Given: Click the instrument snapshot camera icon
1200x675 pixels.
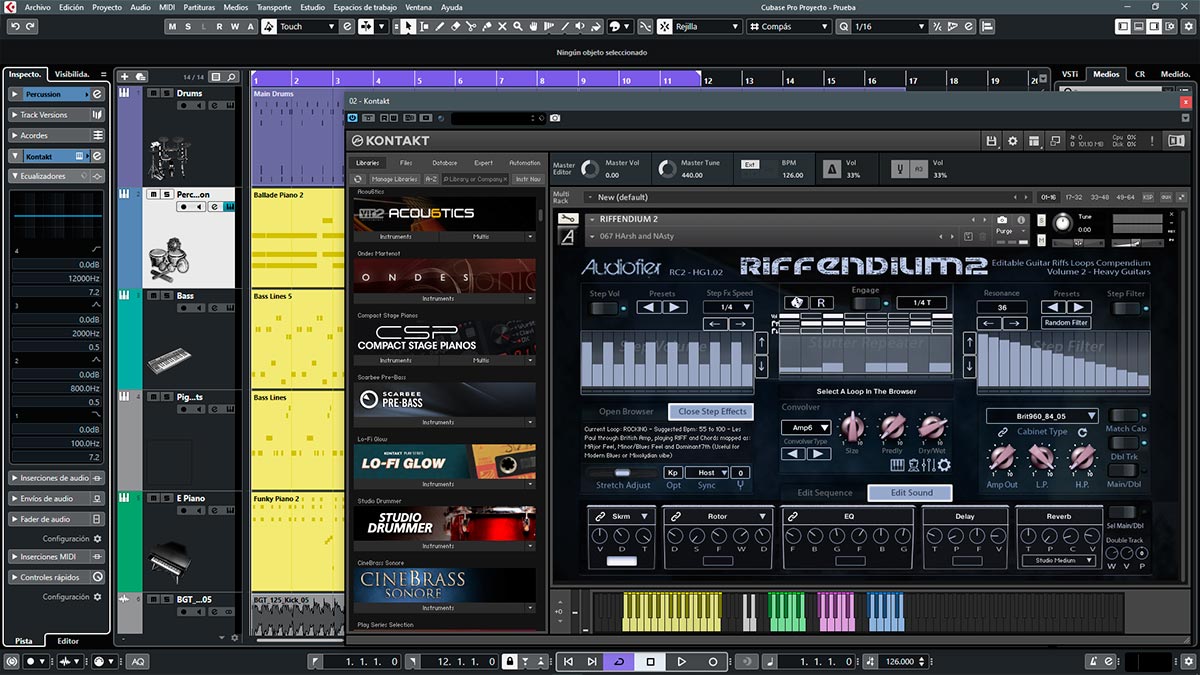Looking at the screenshot, I should pos(1002,219).
